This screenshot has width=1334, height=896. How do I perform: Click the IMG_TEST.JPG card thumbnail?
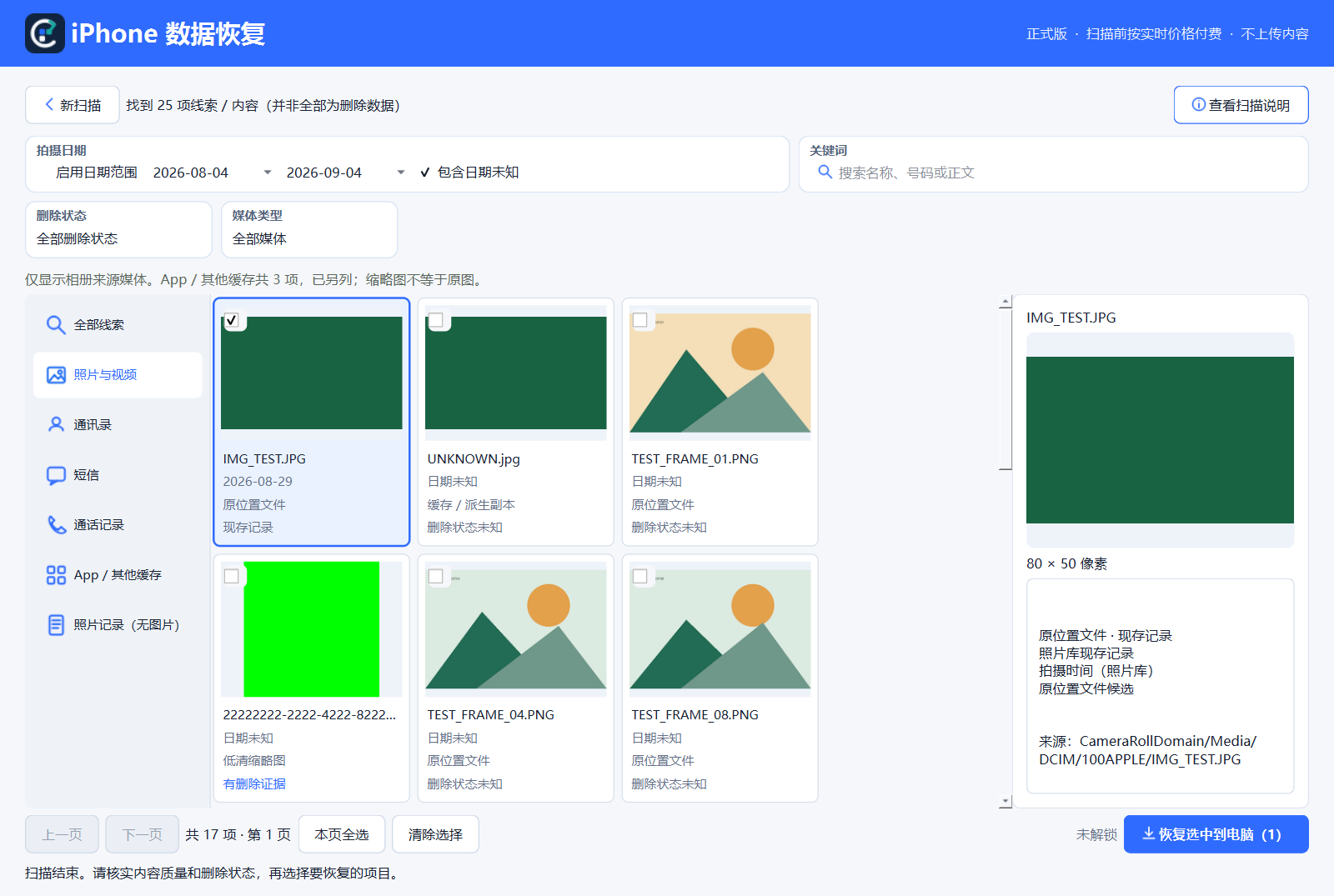(x=312, y=373)
